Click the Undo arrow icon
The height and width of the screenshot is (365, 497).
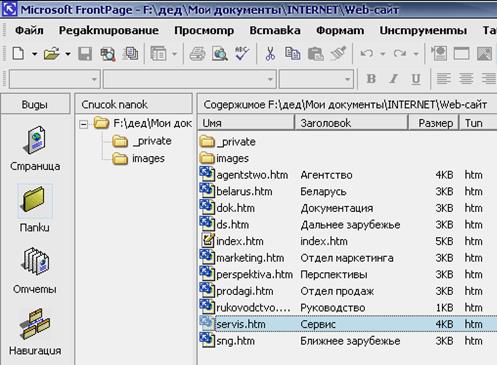click(367, 53)
